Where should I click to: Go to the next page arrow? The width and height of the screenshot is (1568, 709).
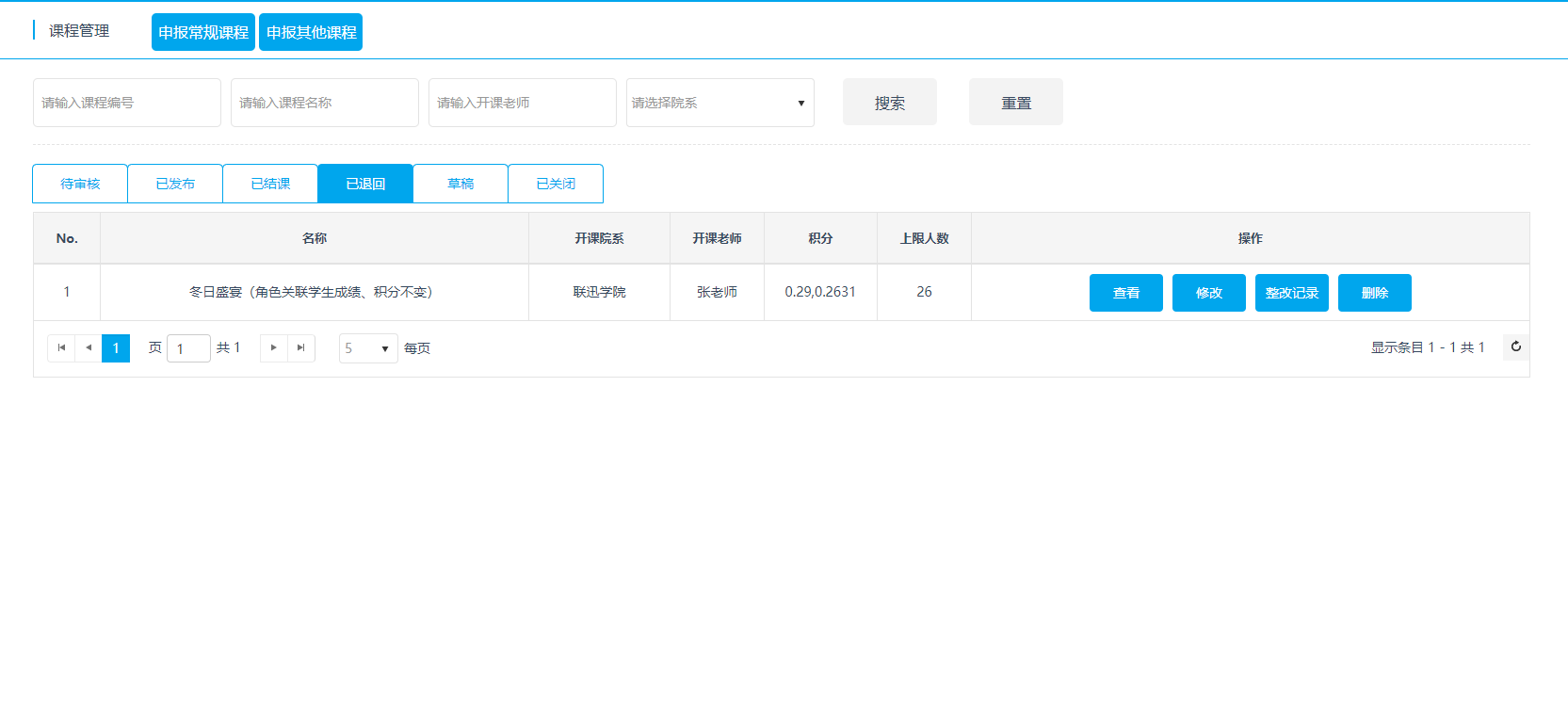pyautogui.click(x=274, y=347)
